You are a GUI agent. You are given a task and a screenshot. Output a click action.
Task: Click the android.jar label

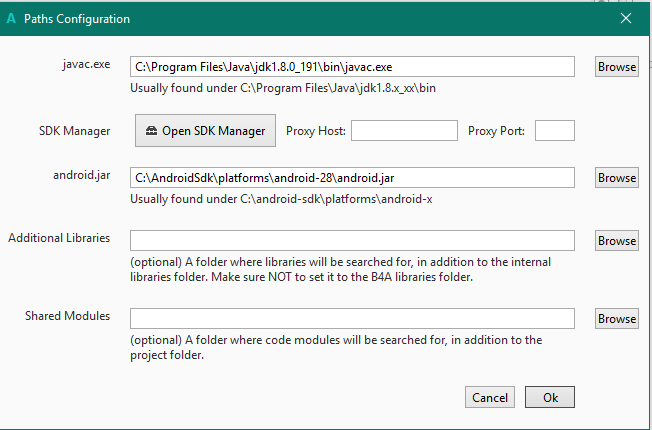[x=82, y=176]
